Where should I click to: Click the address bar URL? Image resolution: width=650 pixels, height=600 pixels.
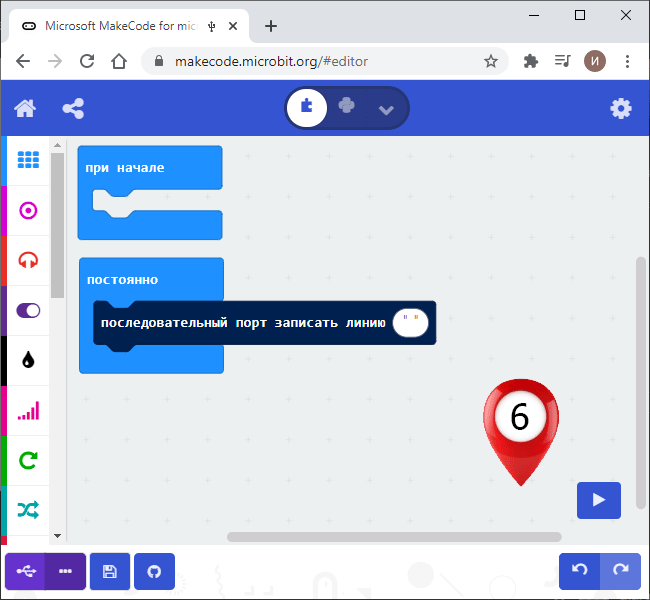coord(271,61)
